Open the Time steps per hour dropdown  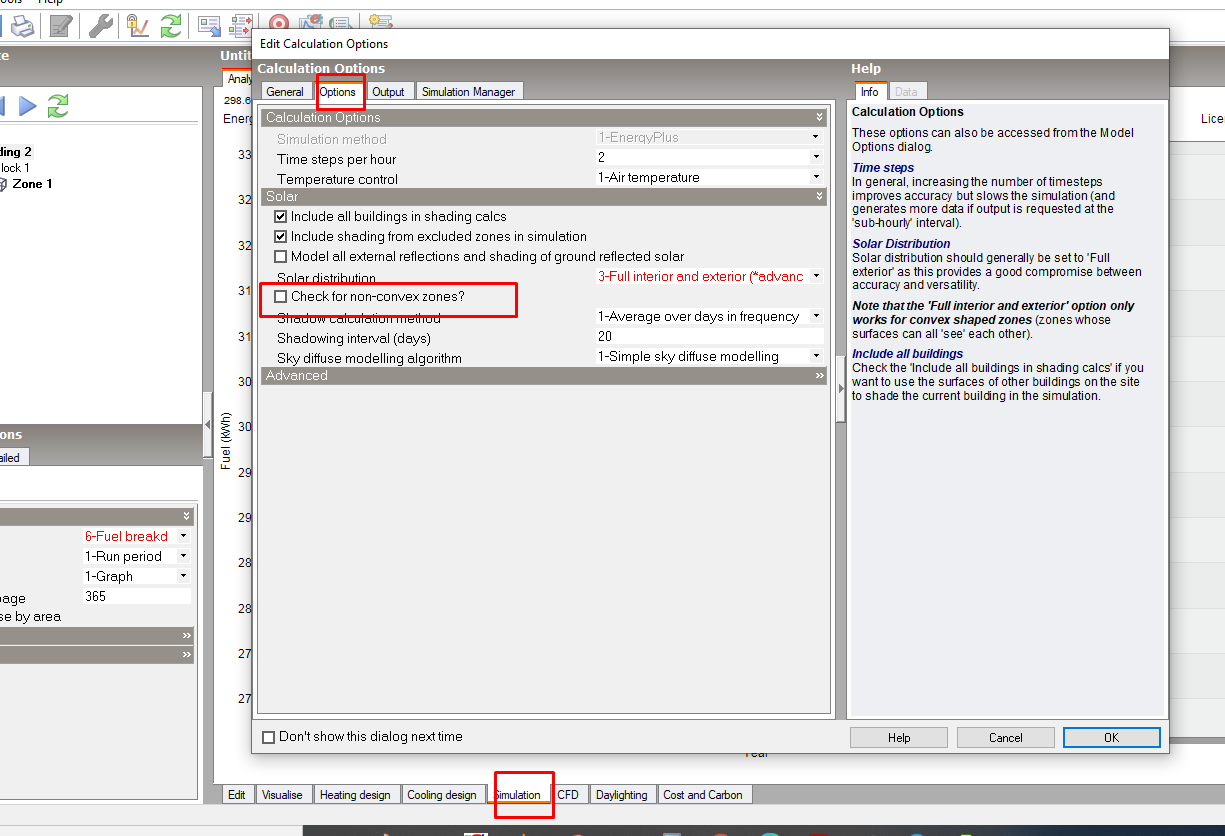pos(816,157)
